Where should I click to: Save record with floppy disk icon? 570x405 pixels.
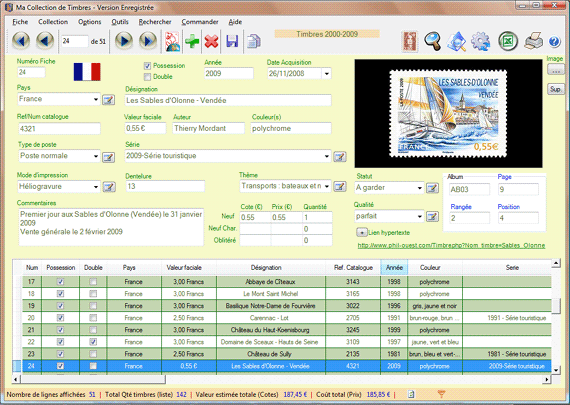tap(232, 41)
